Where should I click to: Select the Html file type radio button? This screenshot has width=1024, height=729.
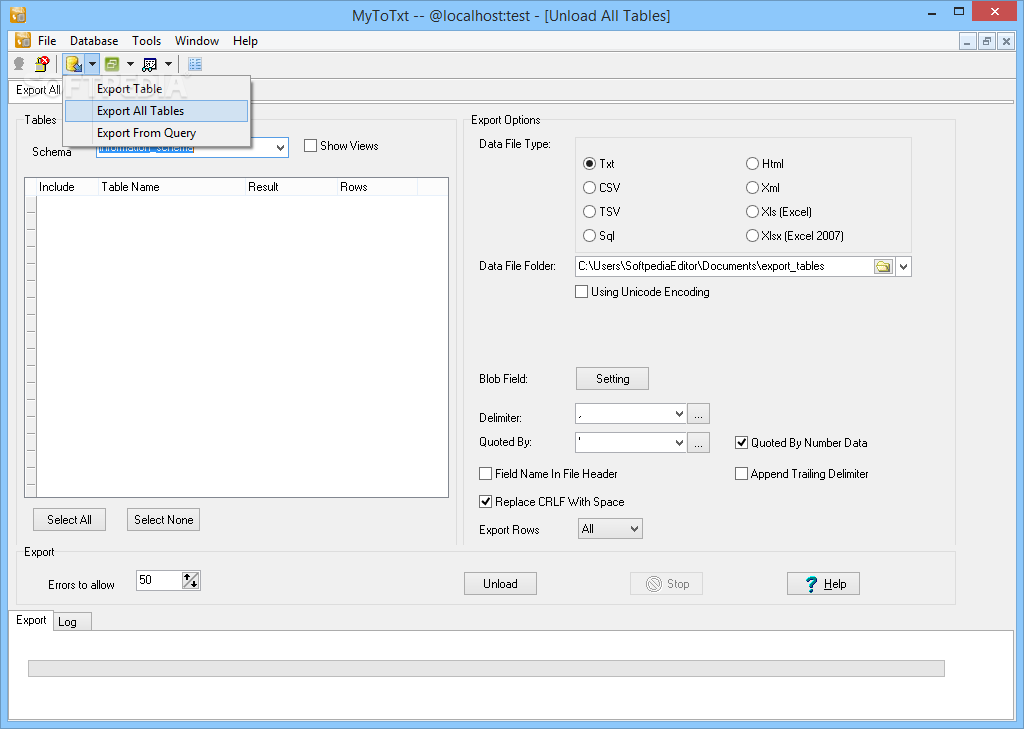click(752, 163)
